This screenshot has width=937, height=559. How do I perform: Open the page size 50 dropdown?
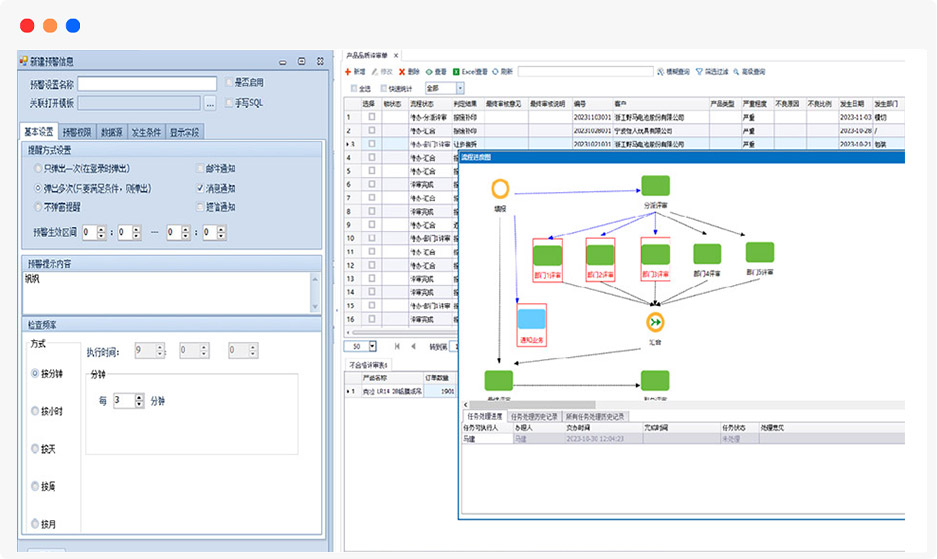[372, 346]
